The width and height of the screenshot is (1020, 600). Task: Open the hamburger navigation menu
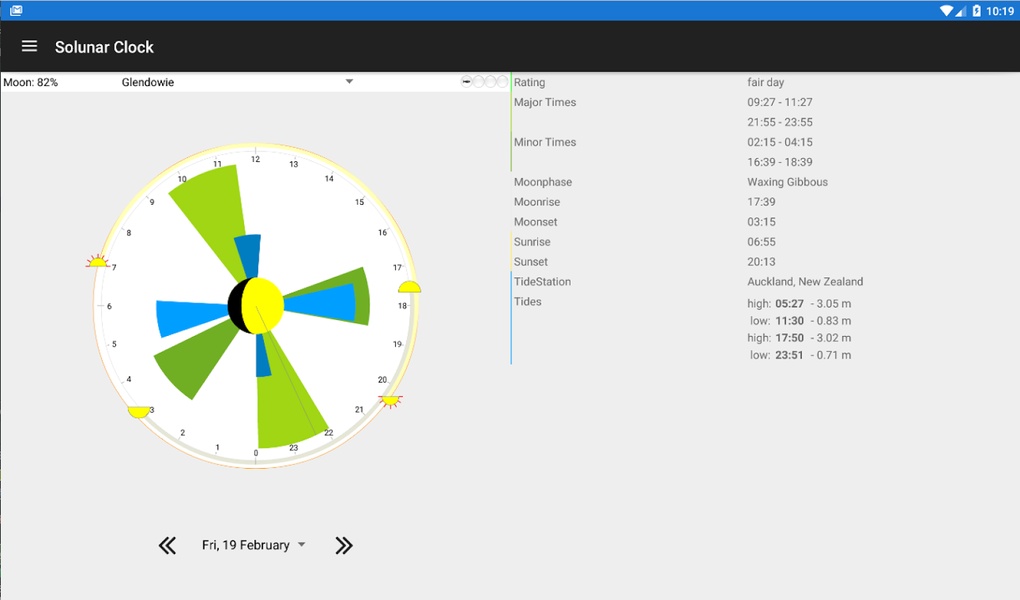29,46
